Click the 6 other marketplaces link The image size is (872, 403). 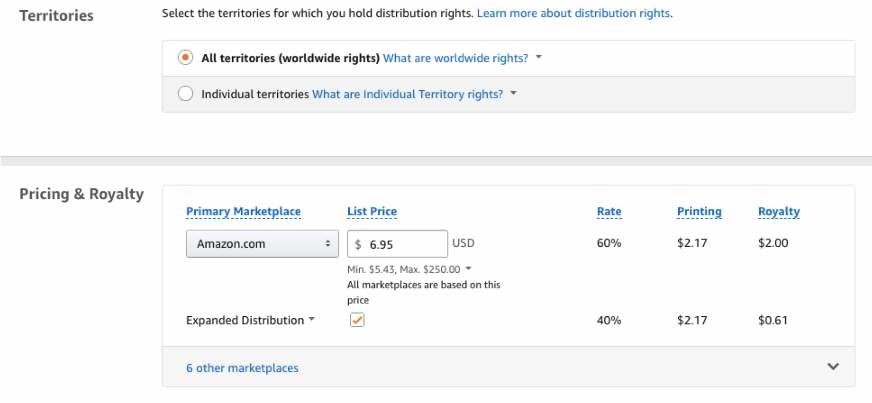coord(242,368)
